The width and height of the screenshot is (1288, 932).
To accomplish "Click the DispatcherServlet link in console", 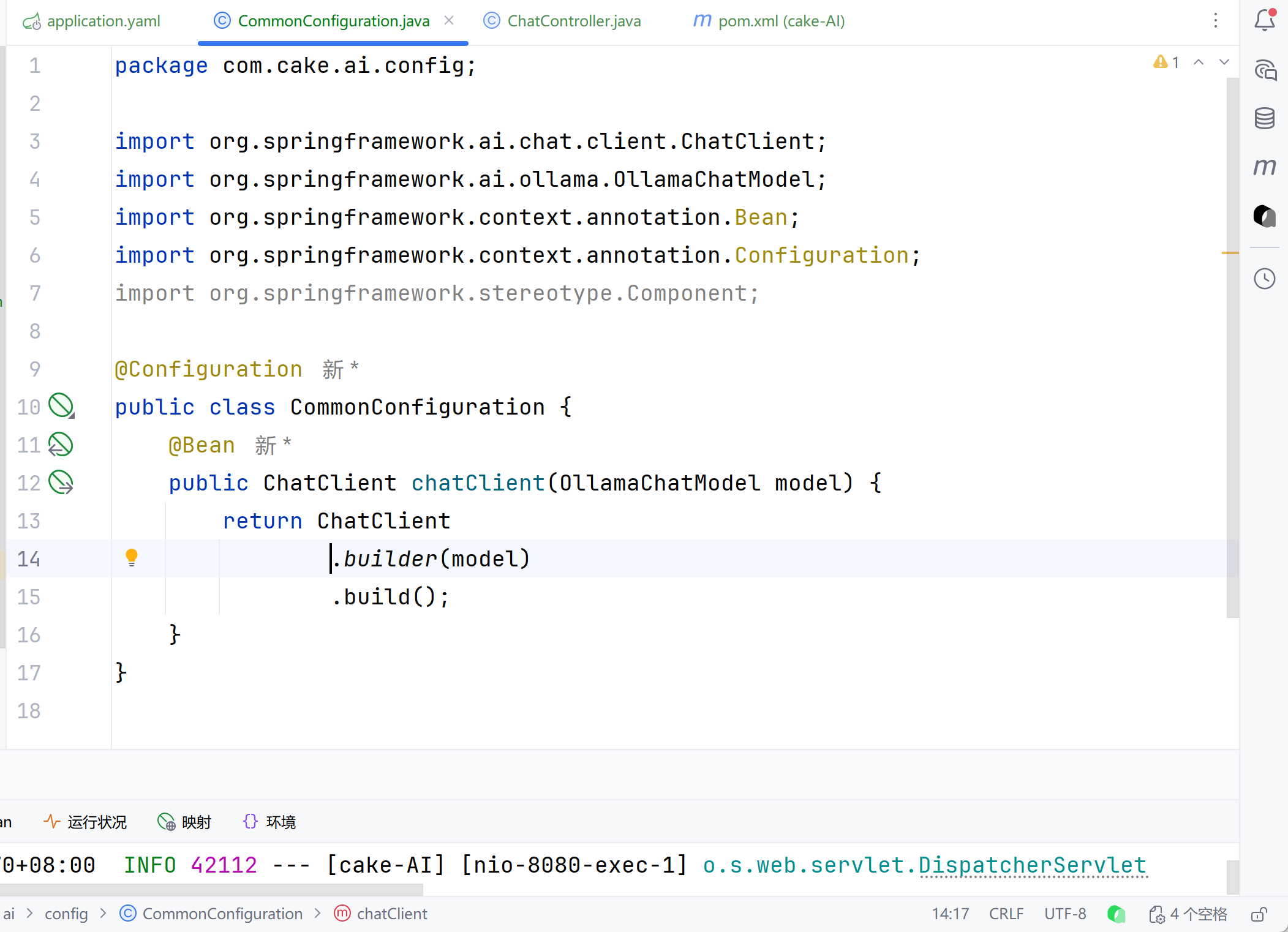I will pos(1032,865).
